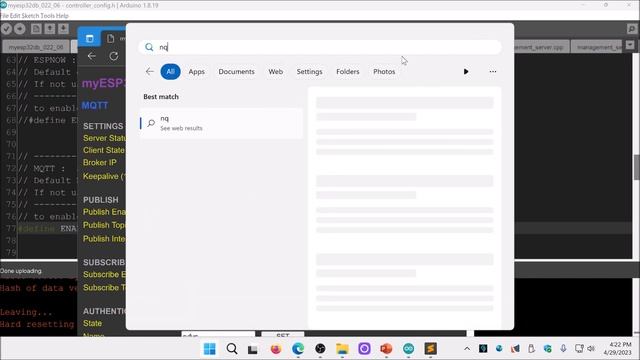The width and height of the screenshot is (640, 360).
Task: Click the page document icon on browser tab
Action: [x=110, y=39]
